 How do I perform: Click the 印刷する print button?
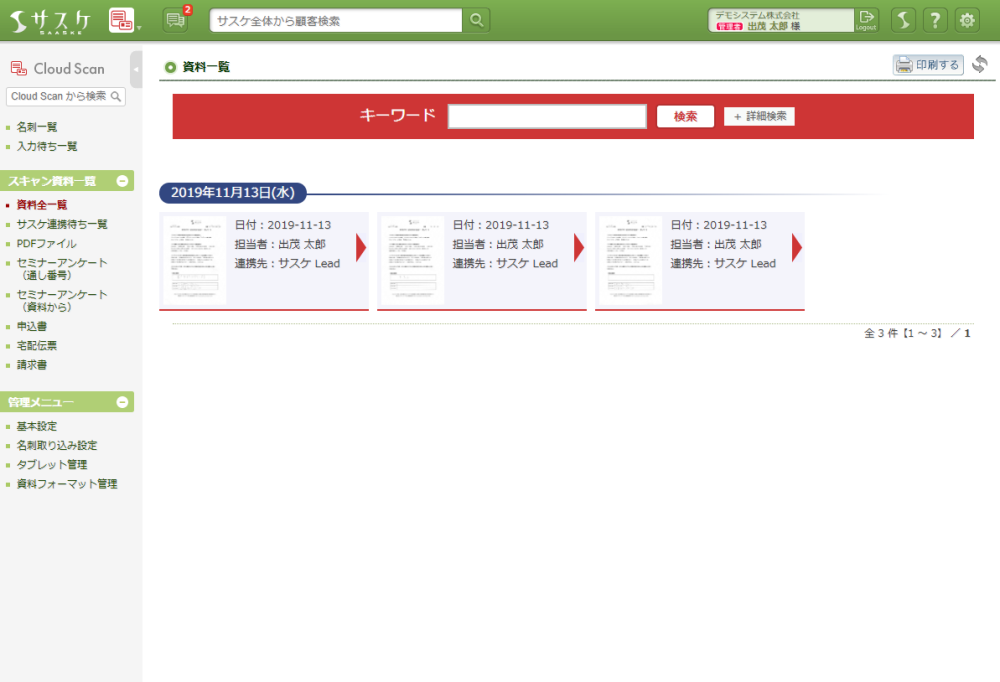coord(928,64)
